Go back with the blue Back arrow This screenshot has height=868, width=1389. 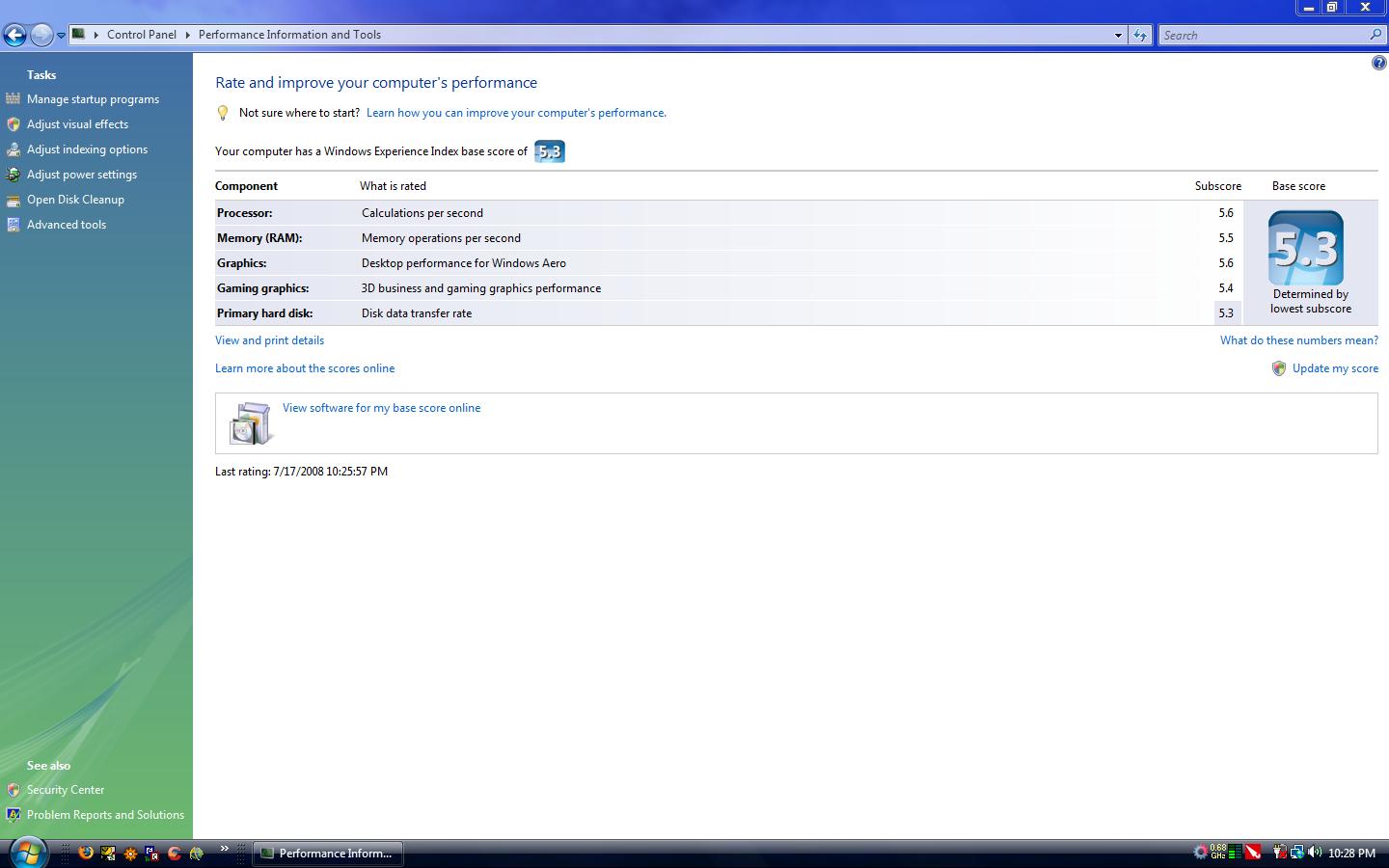pyautogui.click(x=14, y=35)
